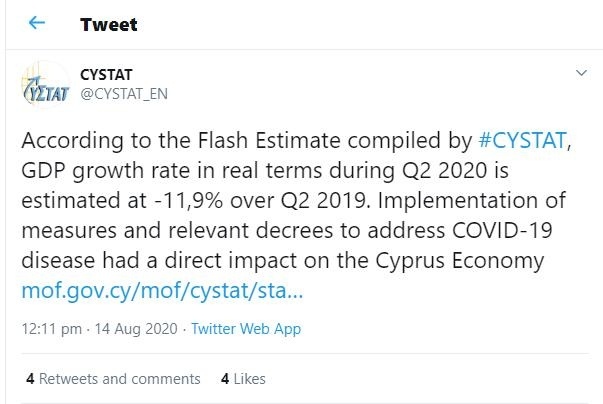
Task: Open the #CYSTAT hashtag link
Action: [x=522, y=140]
